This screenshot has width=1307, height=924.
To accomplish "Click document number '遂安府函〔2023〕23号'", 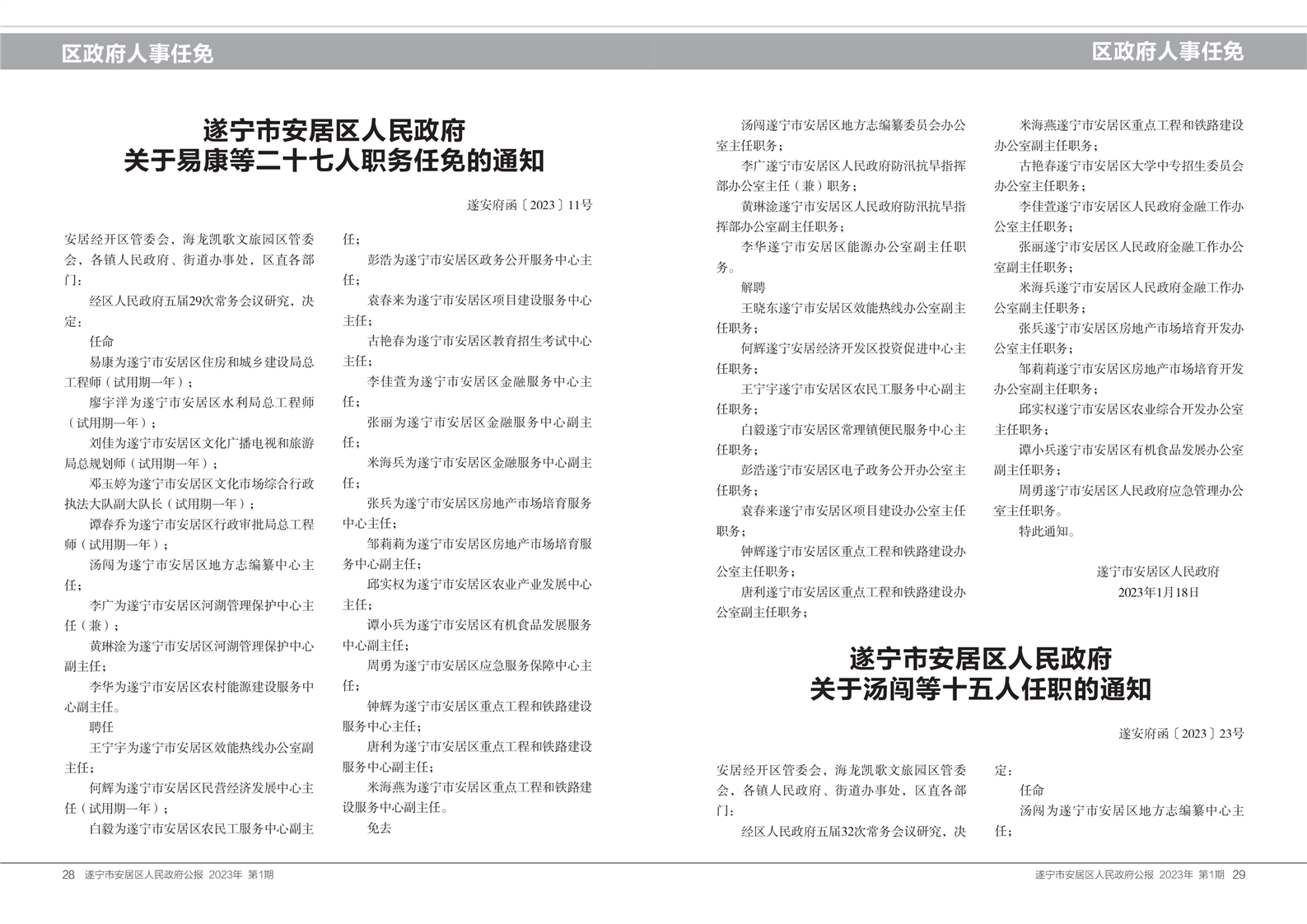I will pyautogui.click(x=1180, y=733).
